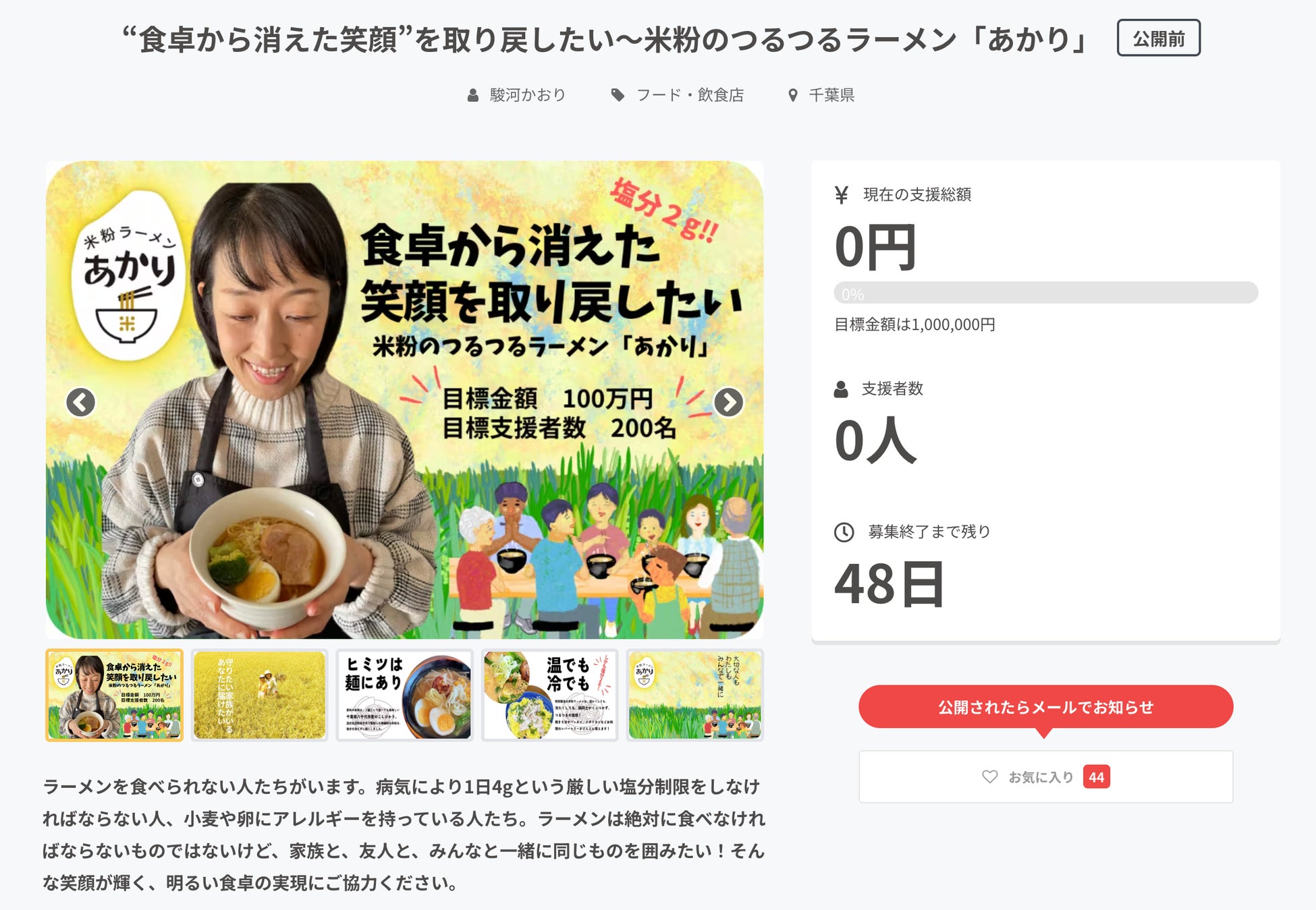Select the yellow rice field thumbnail
Image resolution: width=1316 pixels, height=910 pixels.
[x=260, y=695]
